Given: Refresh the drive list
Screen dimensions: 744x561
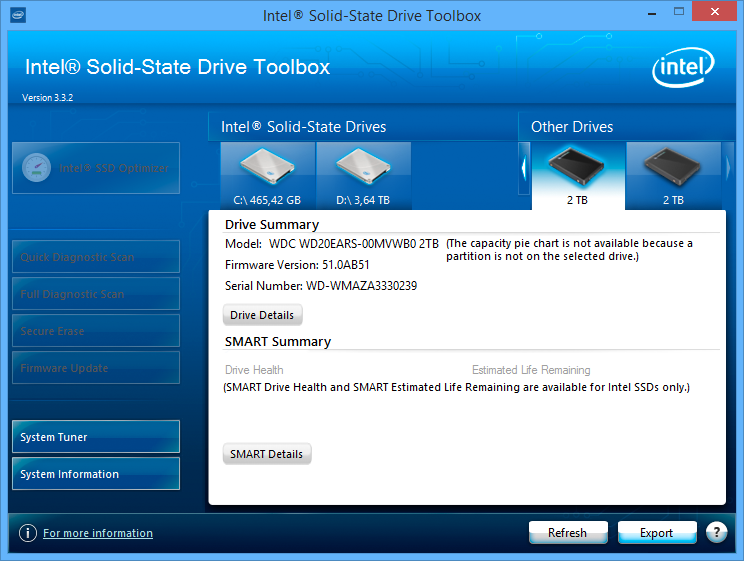Looking at the screenshot, I should click(568, 533).
